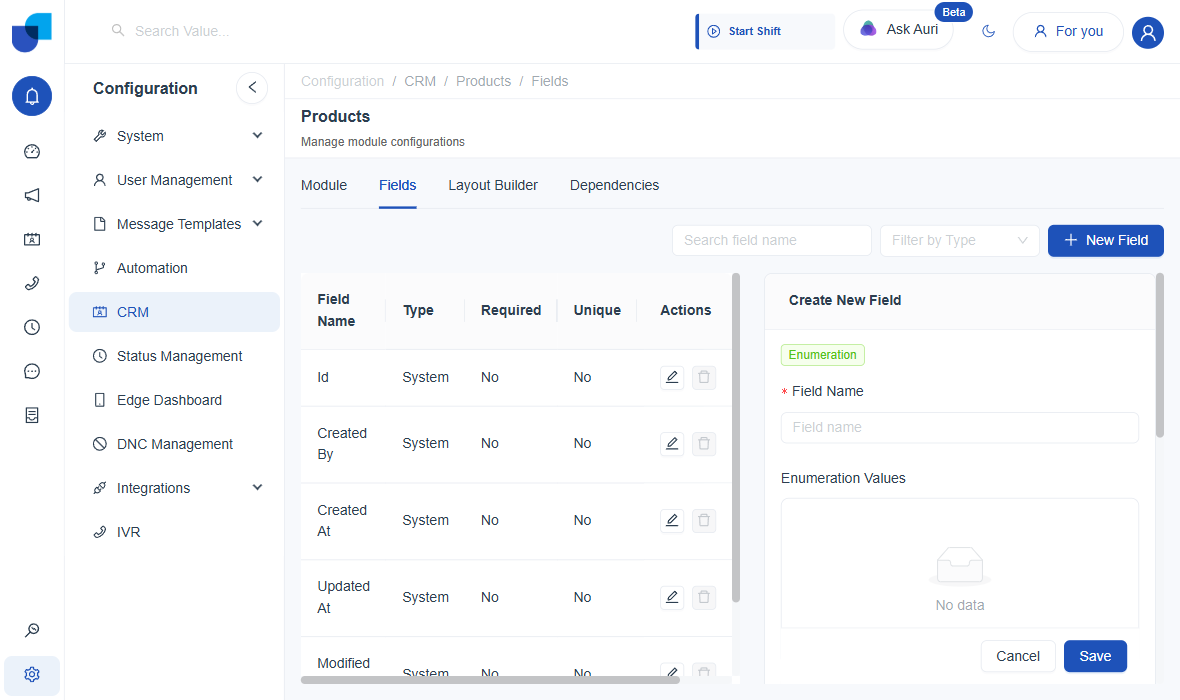The width and height of the screenshot is (1180, 700).
Task: Edit the Updated At field row
Action: (672, 598)
